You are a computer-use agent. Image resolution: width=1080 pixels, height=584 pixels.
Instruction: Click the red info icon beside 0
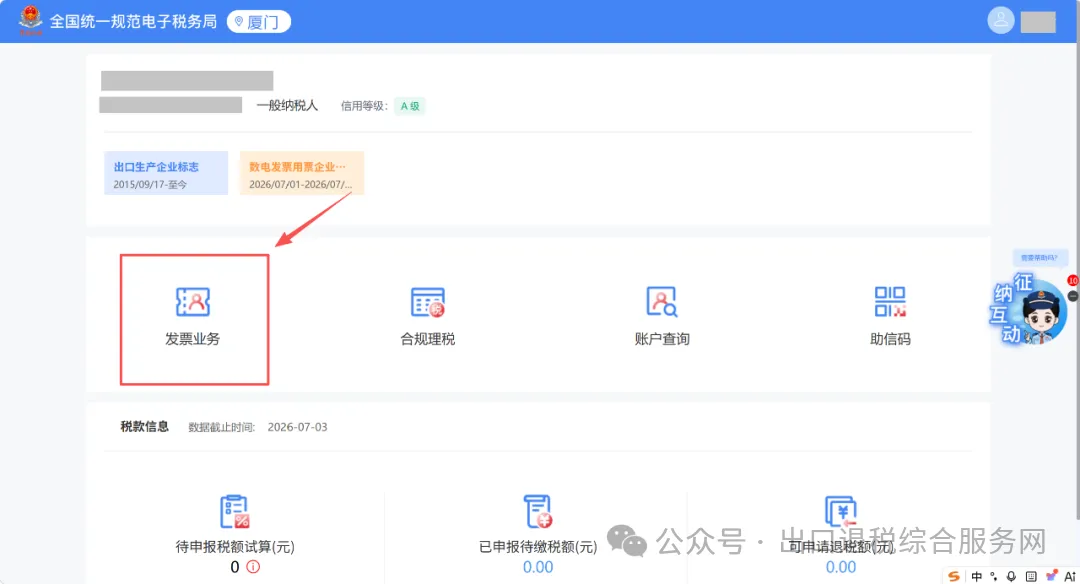pyautogui.click(x=253, y=567)
